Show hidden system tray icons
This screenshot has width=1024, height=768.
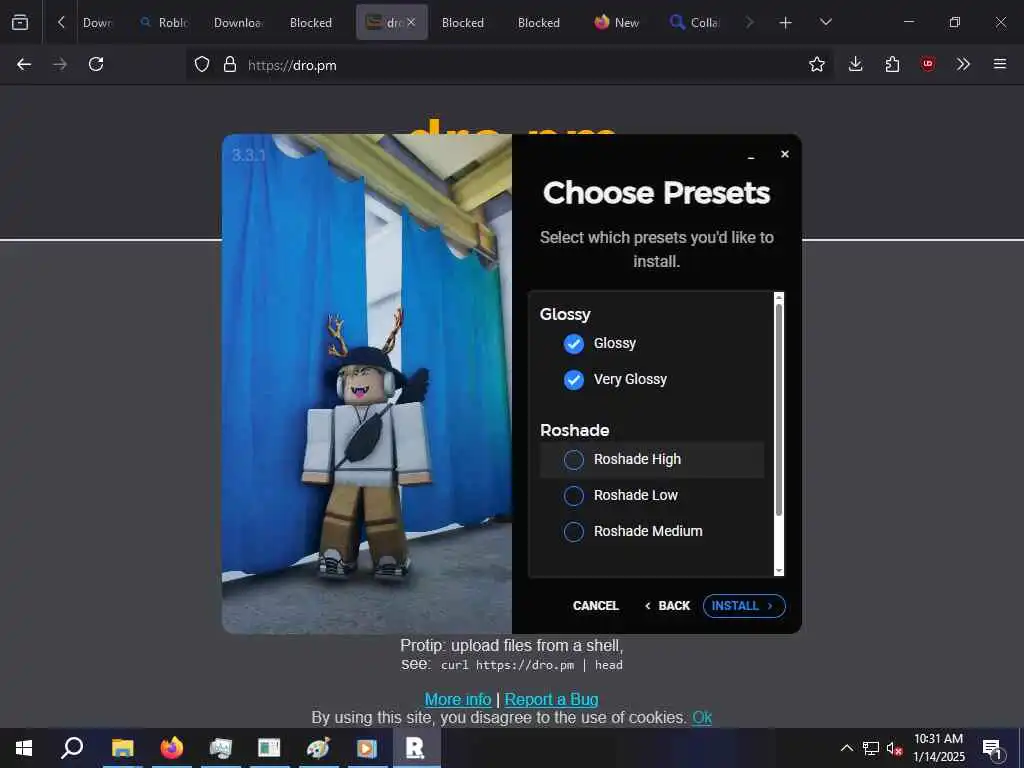point(846,748)
